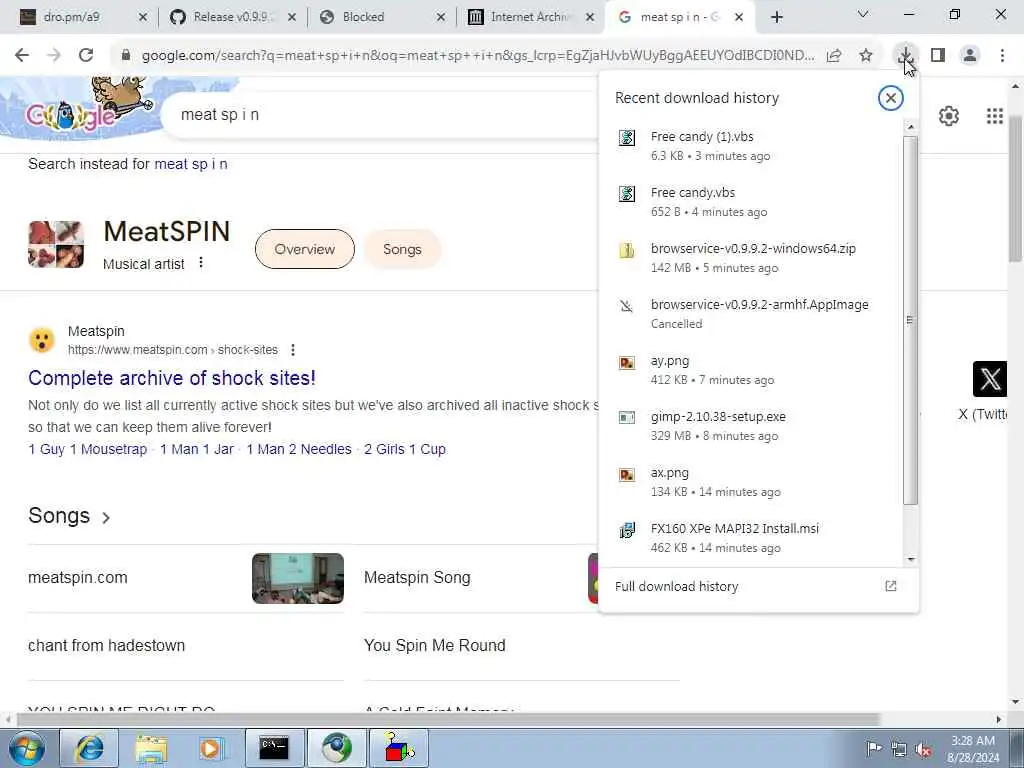Switch to the GitHub Release v0.9.9 tab
Image resolution: width=1024 pixels, height=768 pixels.
(232, 17)
